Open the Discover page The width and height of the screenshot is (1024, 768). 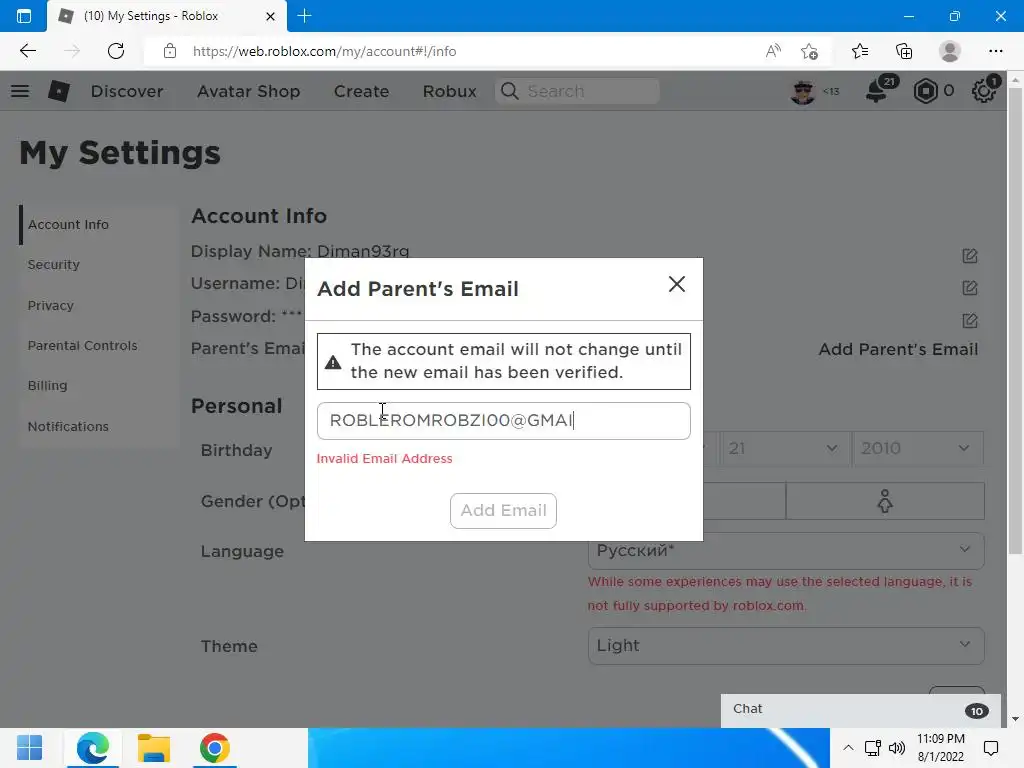point(127,91)
